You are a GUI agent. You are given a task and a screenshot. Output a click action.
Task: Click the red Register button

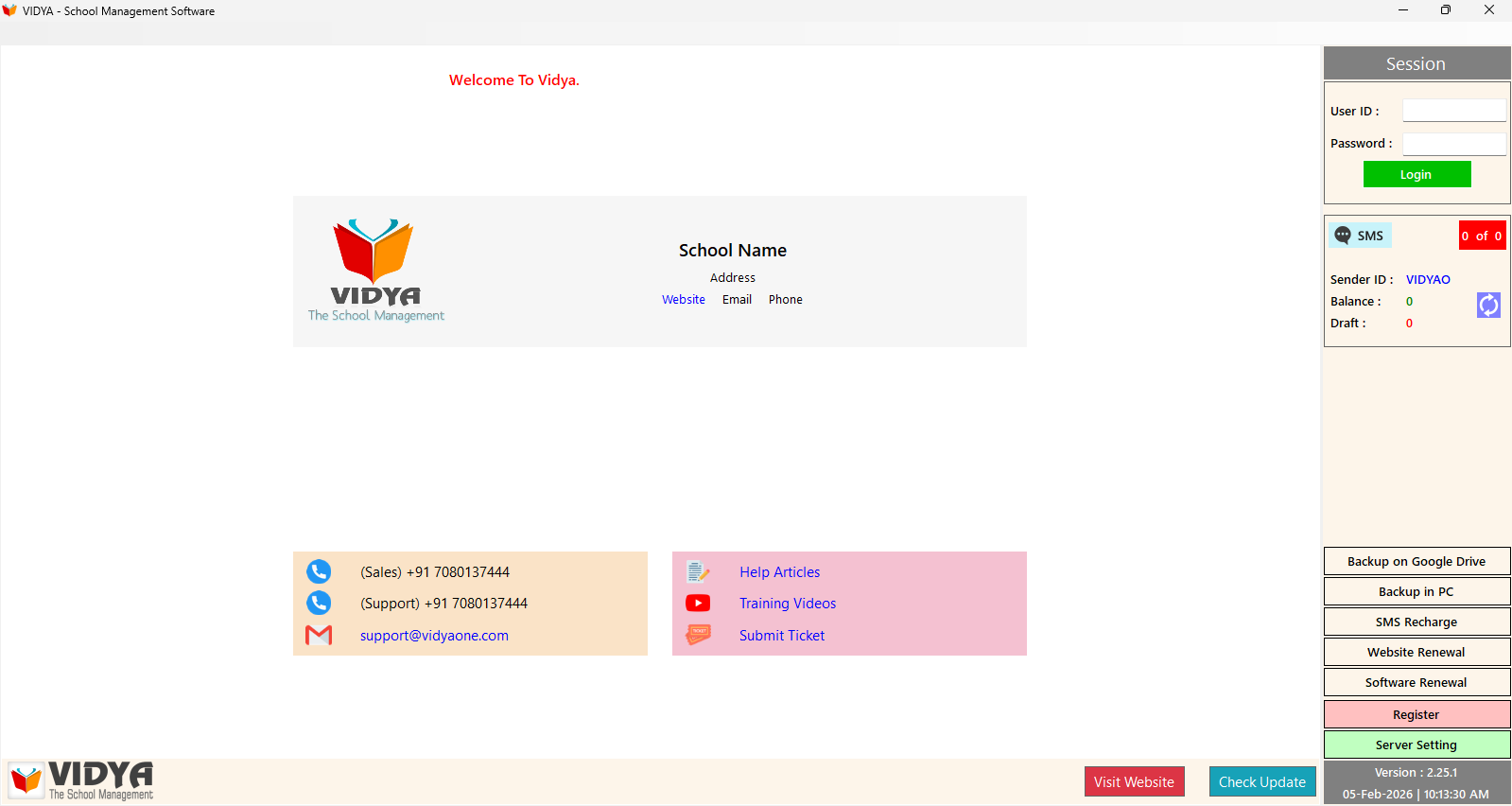pos(1416,715)
